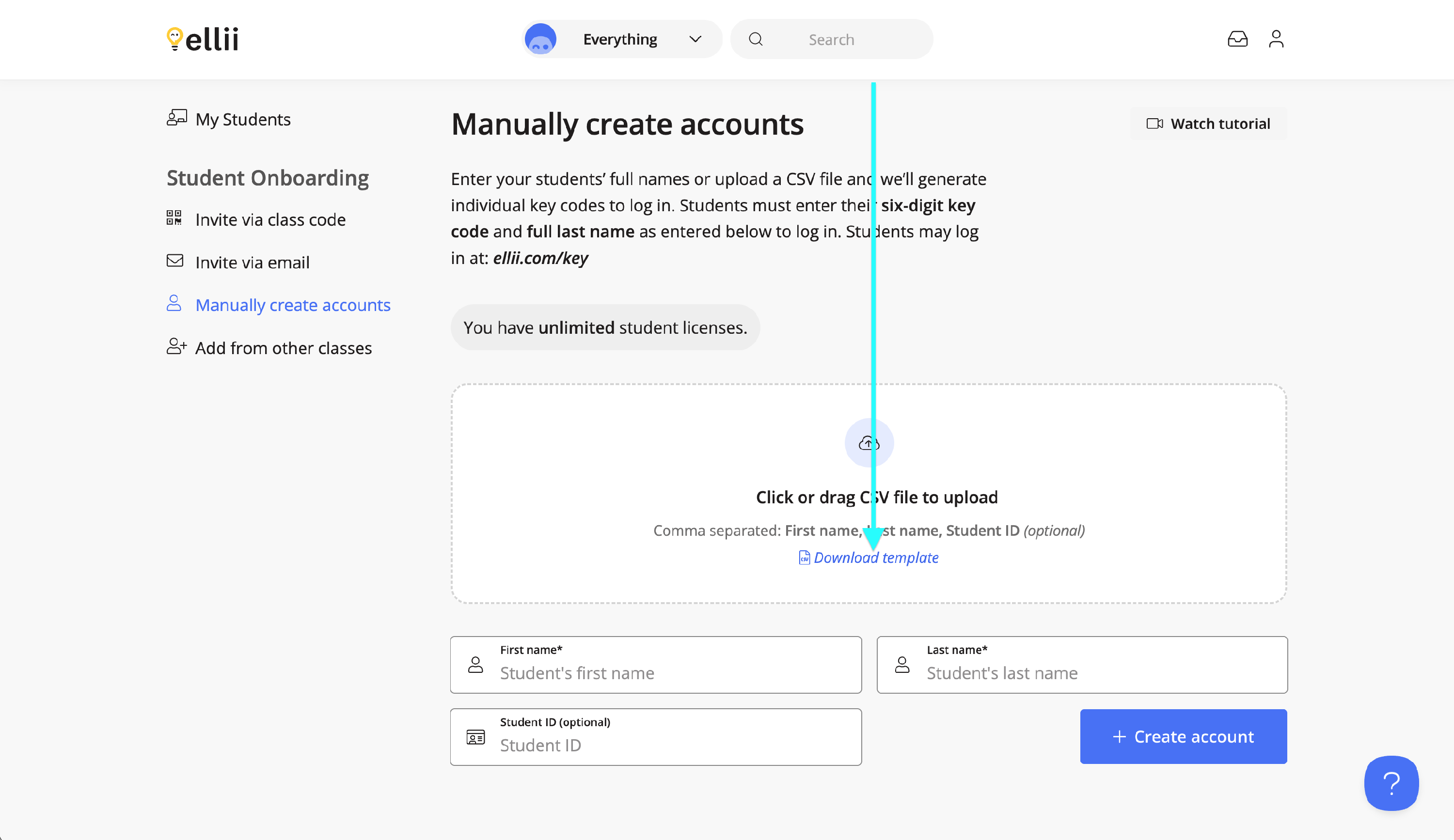
Task: Select Add from other classes
Action: 284,348
